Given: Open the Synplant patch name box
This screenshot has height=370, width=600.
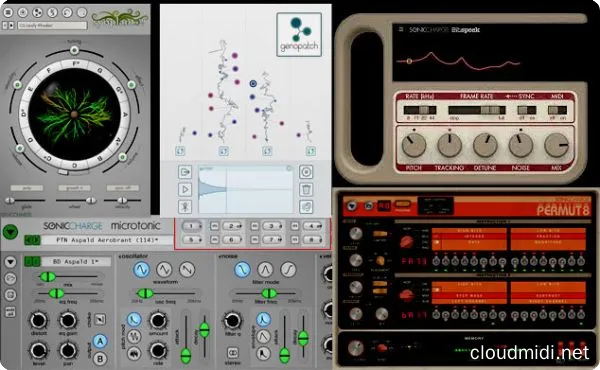Looking at the screenshot, I should pos(52,26).
